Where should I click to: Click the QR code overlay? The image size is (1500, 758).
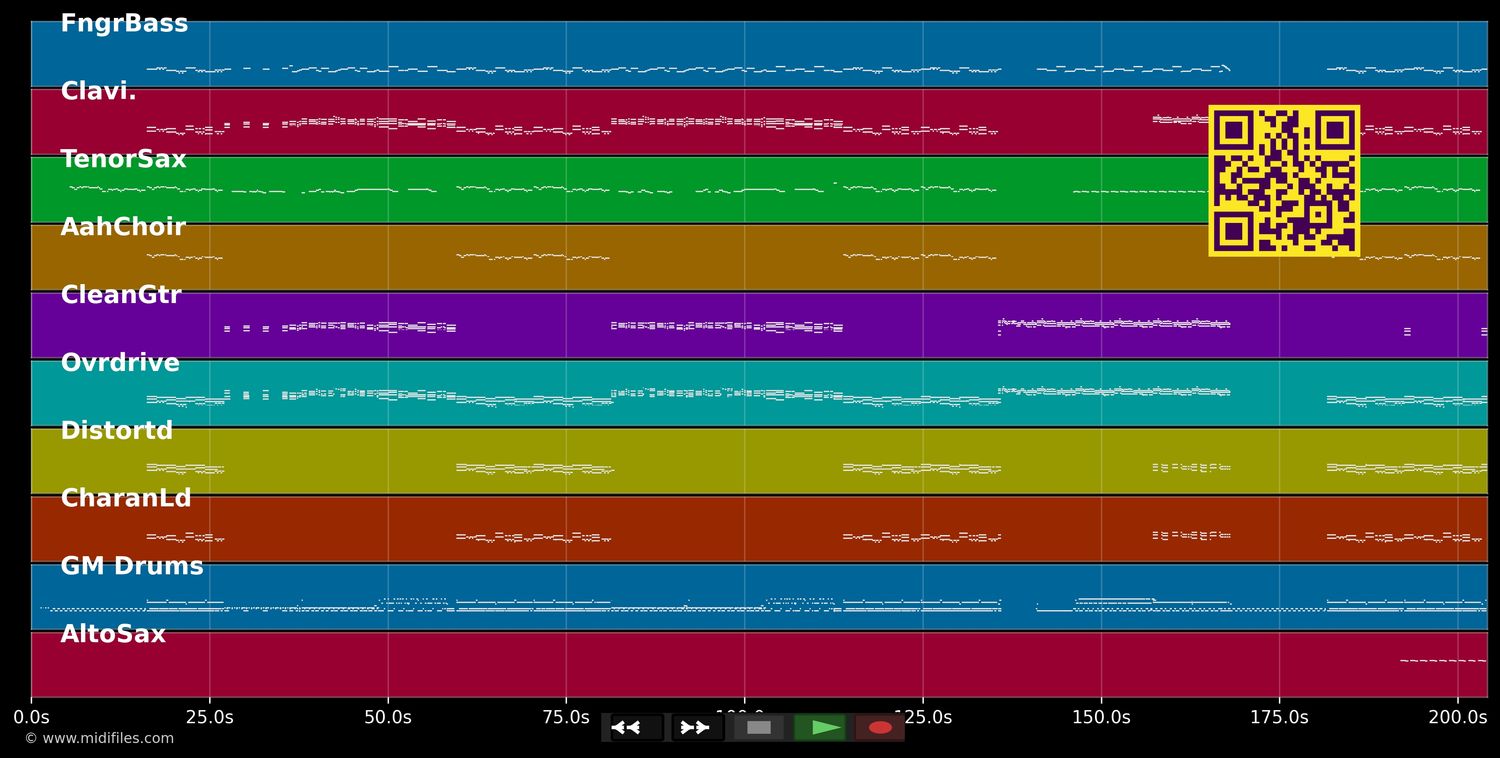[1284, 180]
